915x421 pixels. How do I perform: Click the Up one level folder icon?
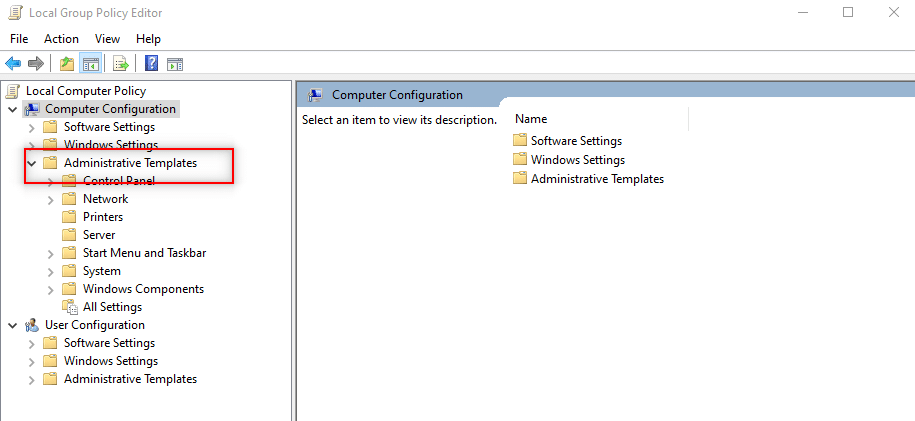(x=67, y=64)
